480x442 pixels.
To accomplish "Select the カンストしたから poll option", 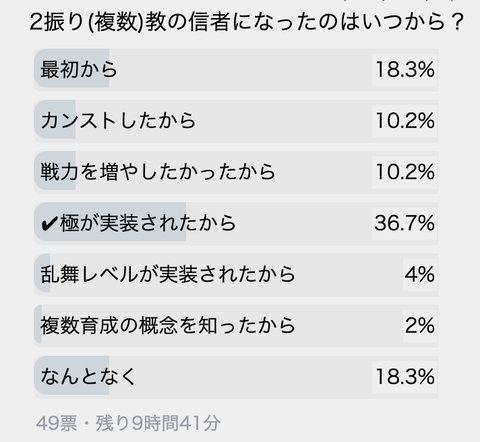I will coord(236,121).
